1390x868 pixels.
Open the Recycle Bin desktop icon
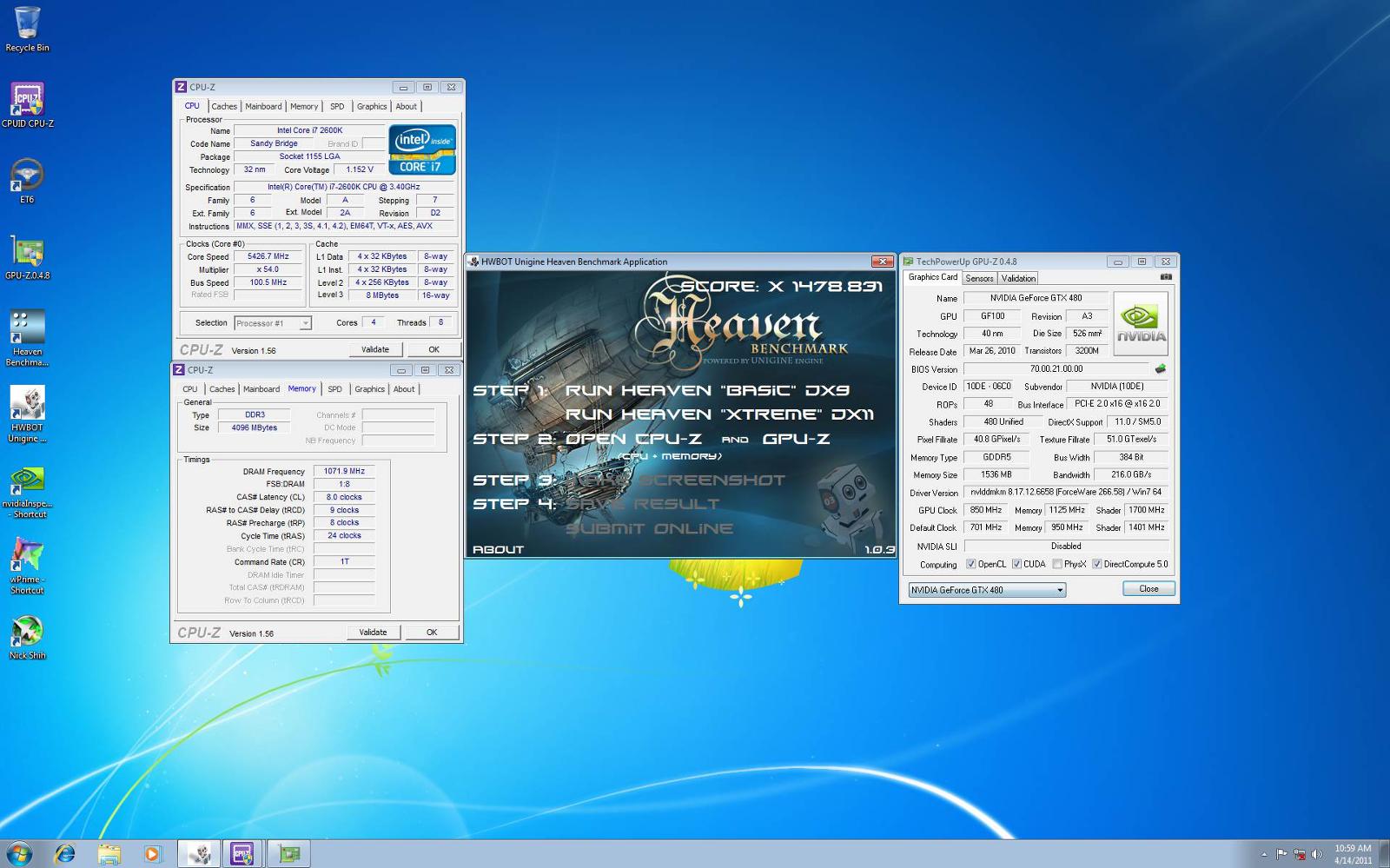[x=27, y=30]
